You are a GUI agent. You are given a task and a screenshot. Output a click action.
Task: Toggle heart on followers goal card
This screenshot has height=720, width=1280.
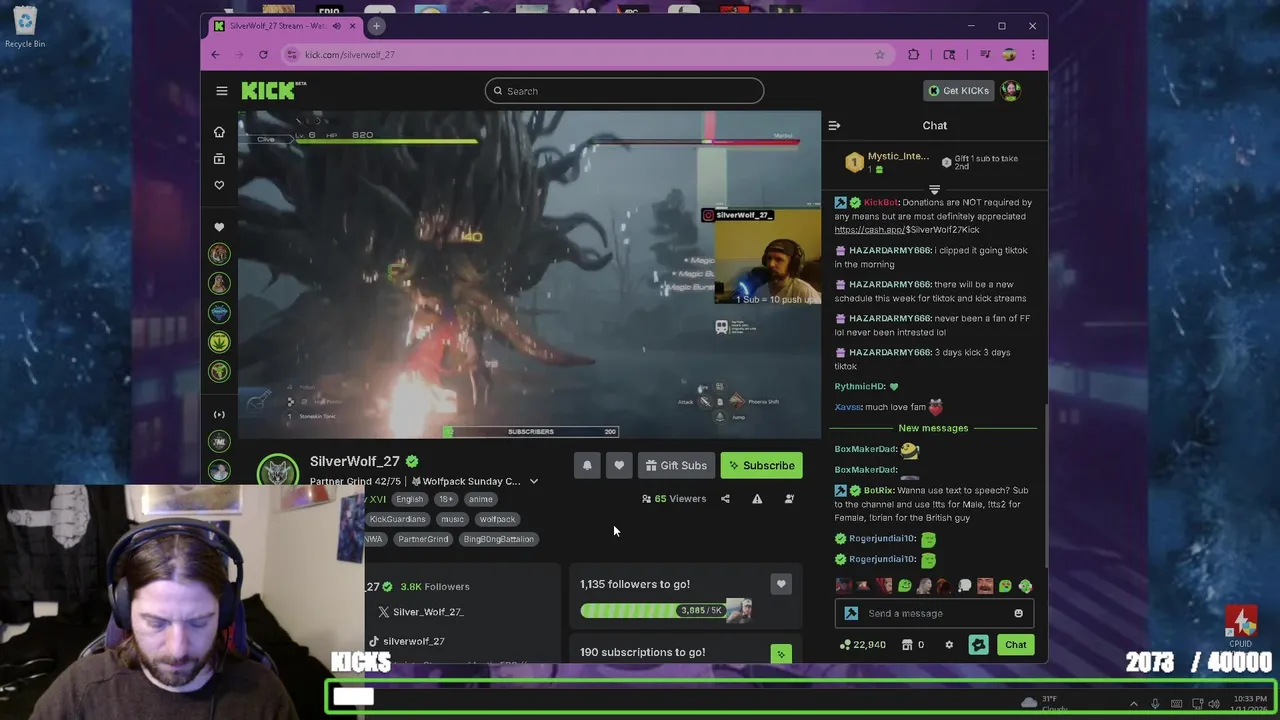(x=781, y=584)
